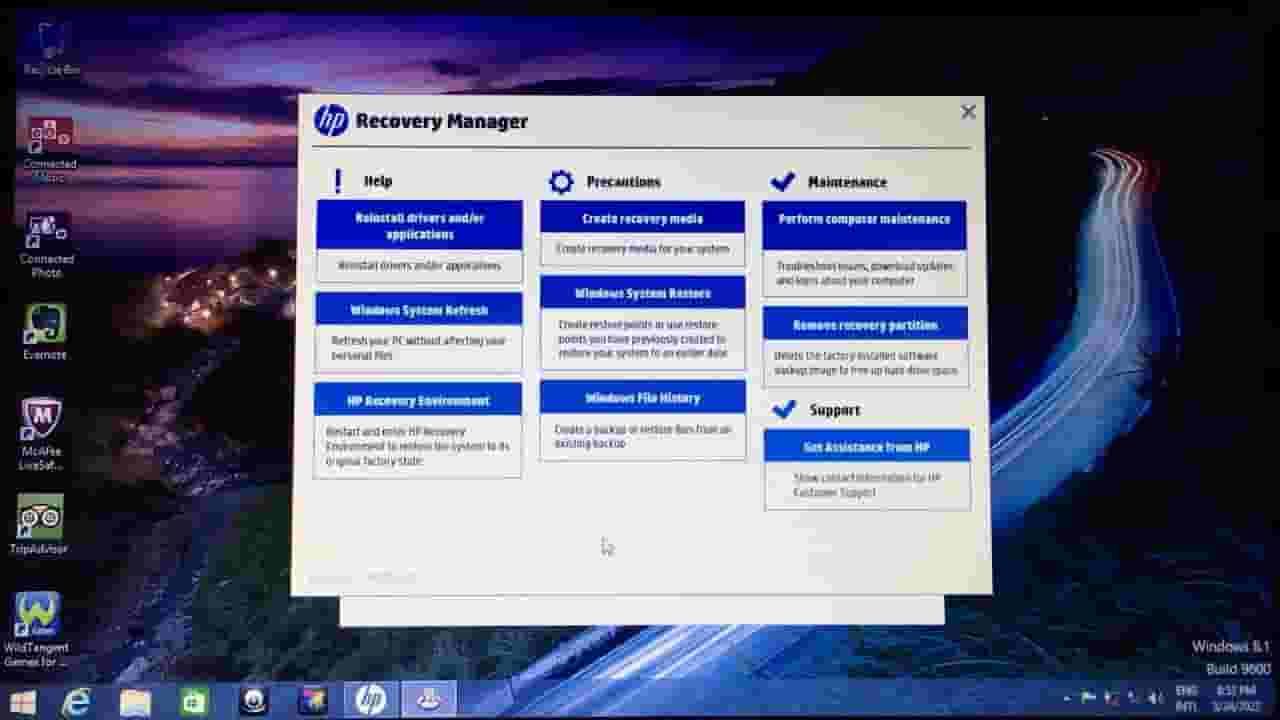Open the green Store icon on taskbar

193,701
